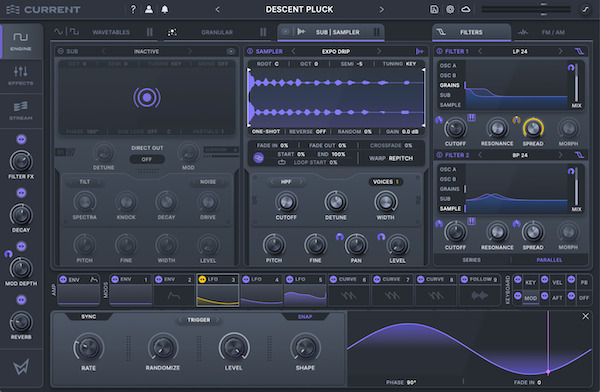Click the Filter FX macro link icon
The height and width of the screenshot is (392, 600).
point(21,139)
